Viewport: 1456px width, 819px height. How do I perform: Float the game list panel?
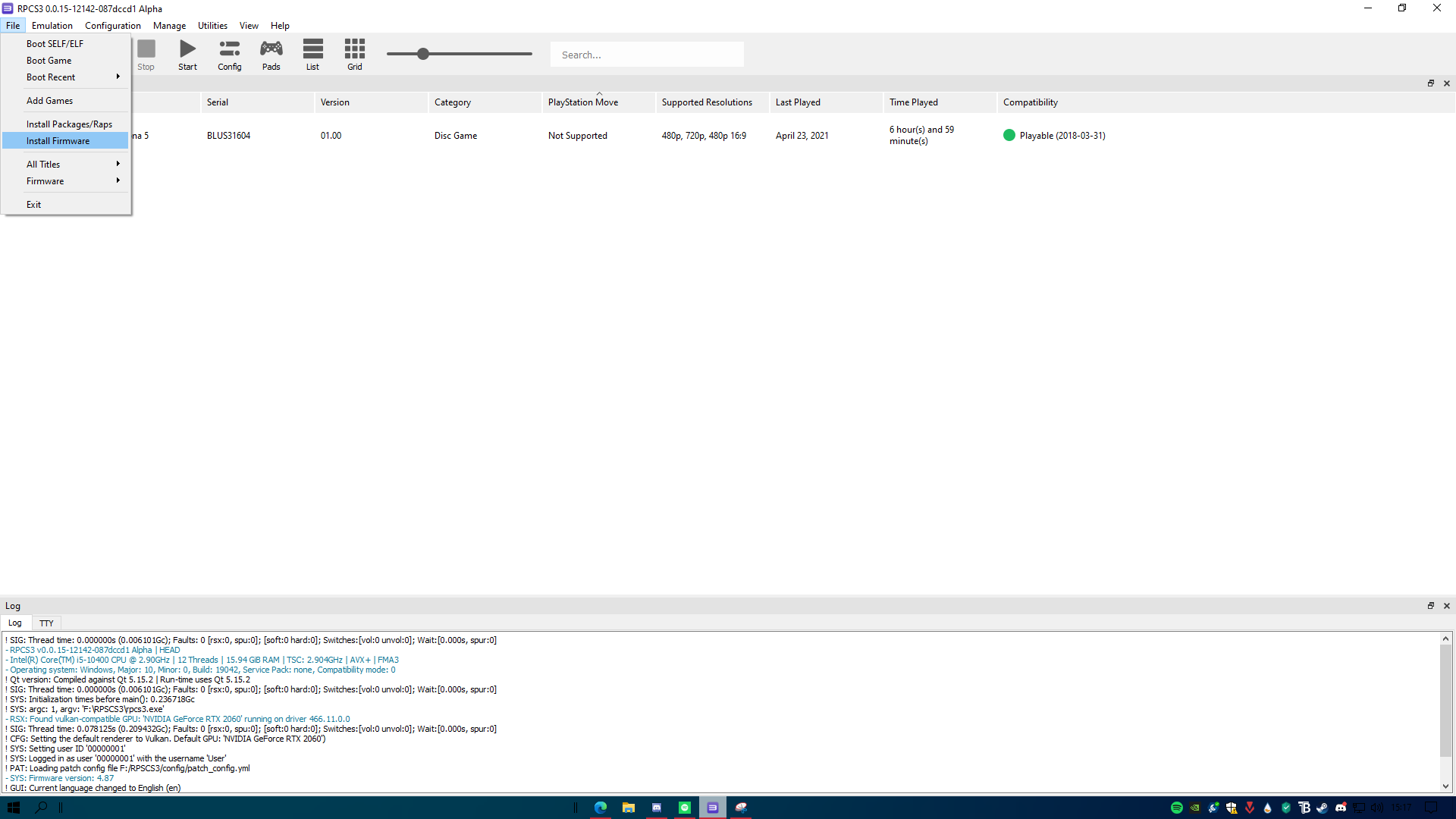[x=1431, y=83]
